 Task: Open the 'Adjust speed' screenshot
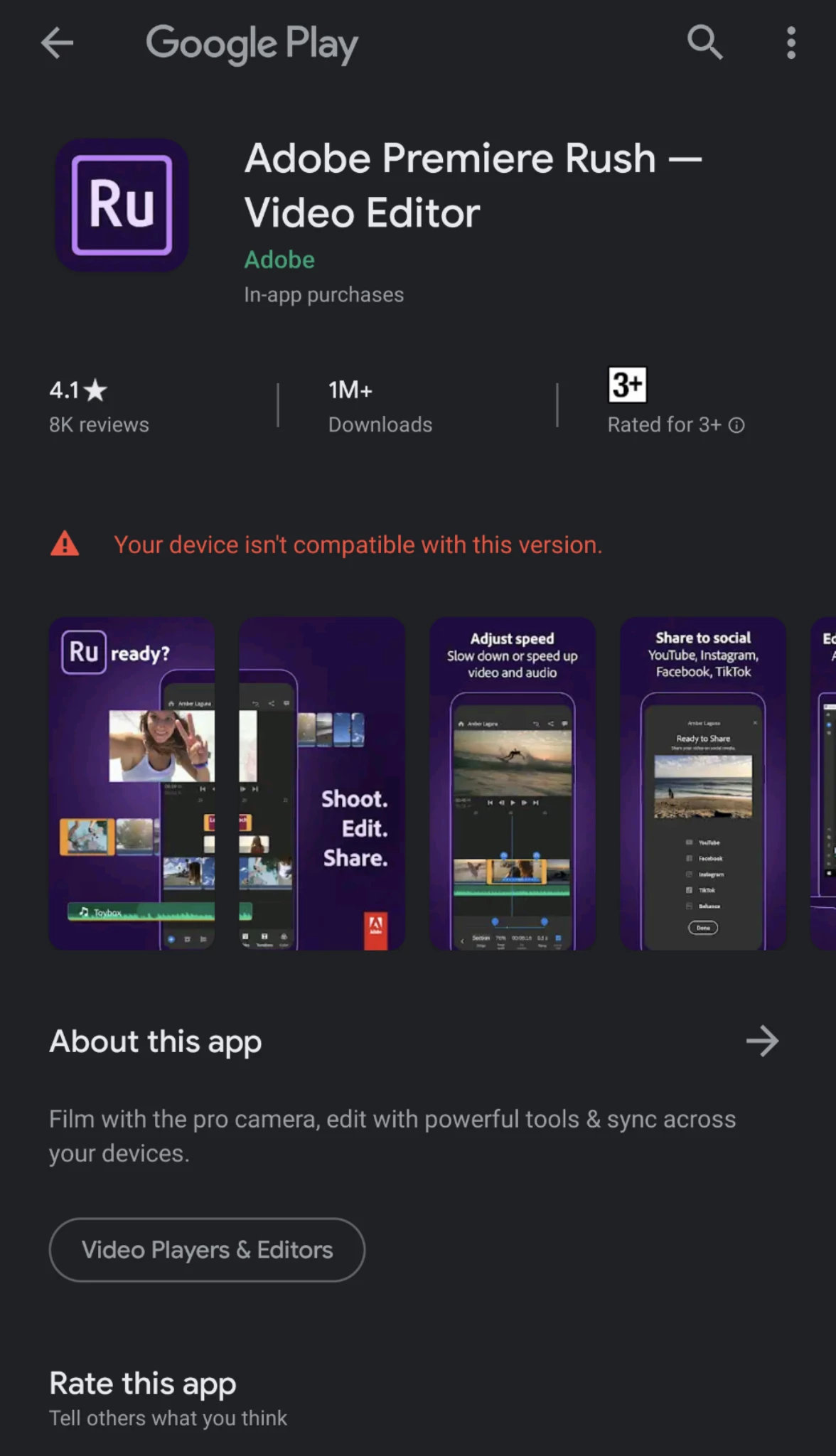(x=513, y=783)
